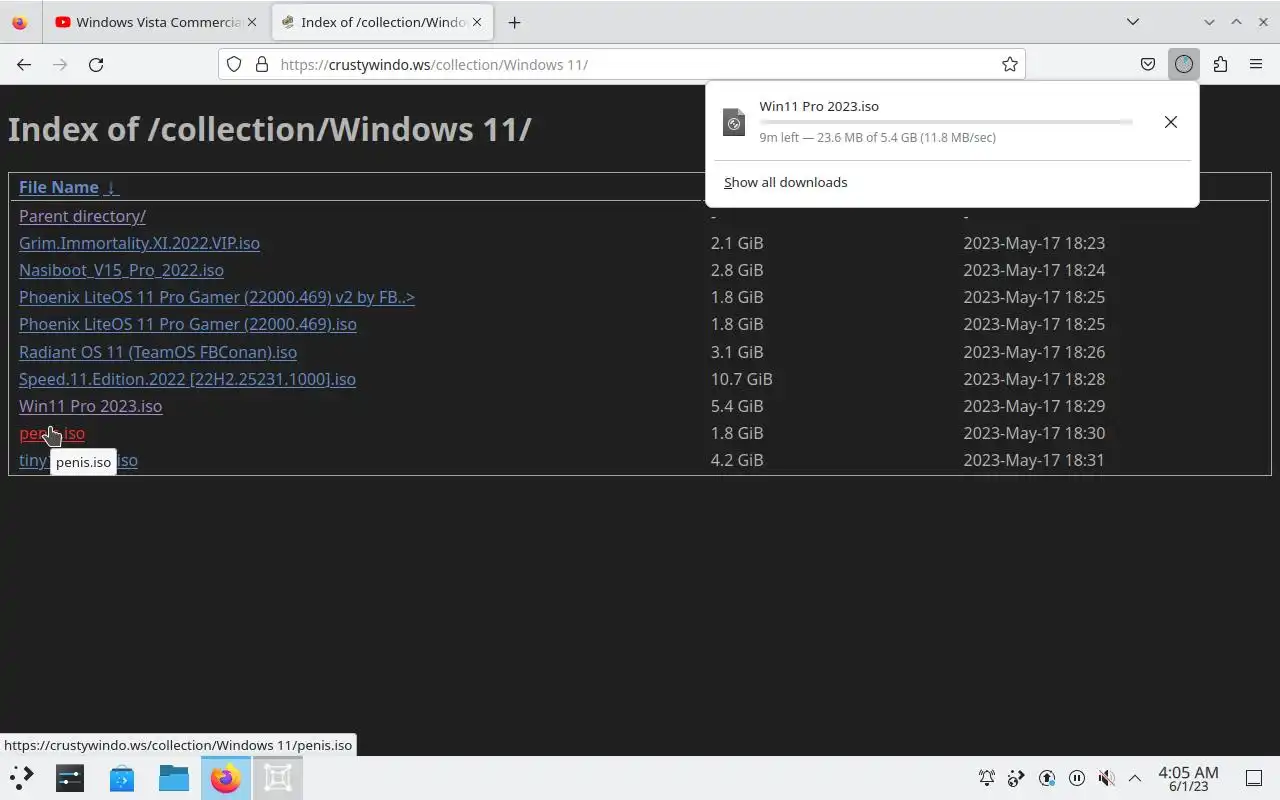Click the file icon for Win11 Pro download

(734, 122)
